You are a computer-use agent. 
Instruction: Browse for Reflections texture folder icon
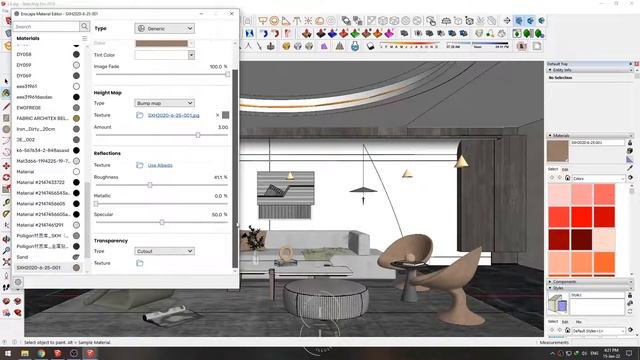pyautogui.click(x=140, y=165)
